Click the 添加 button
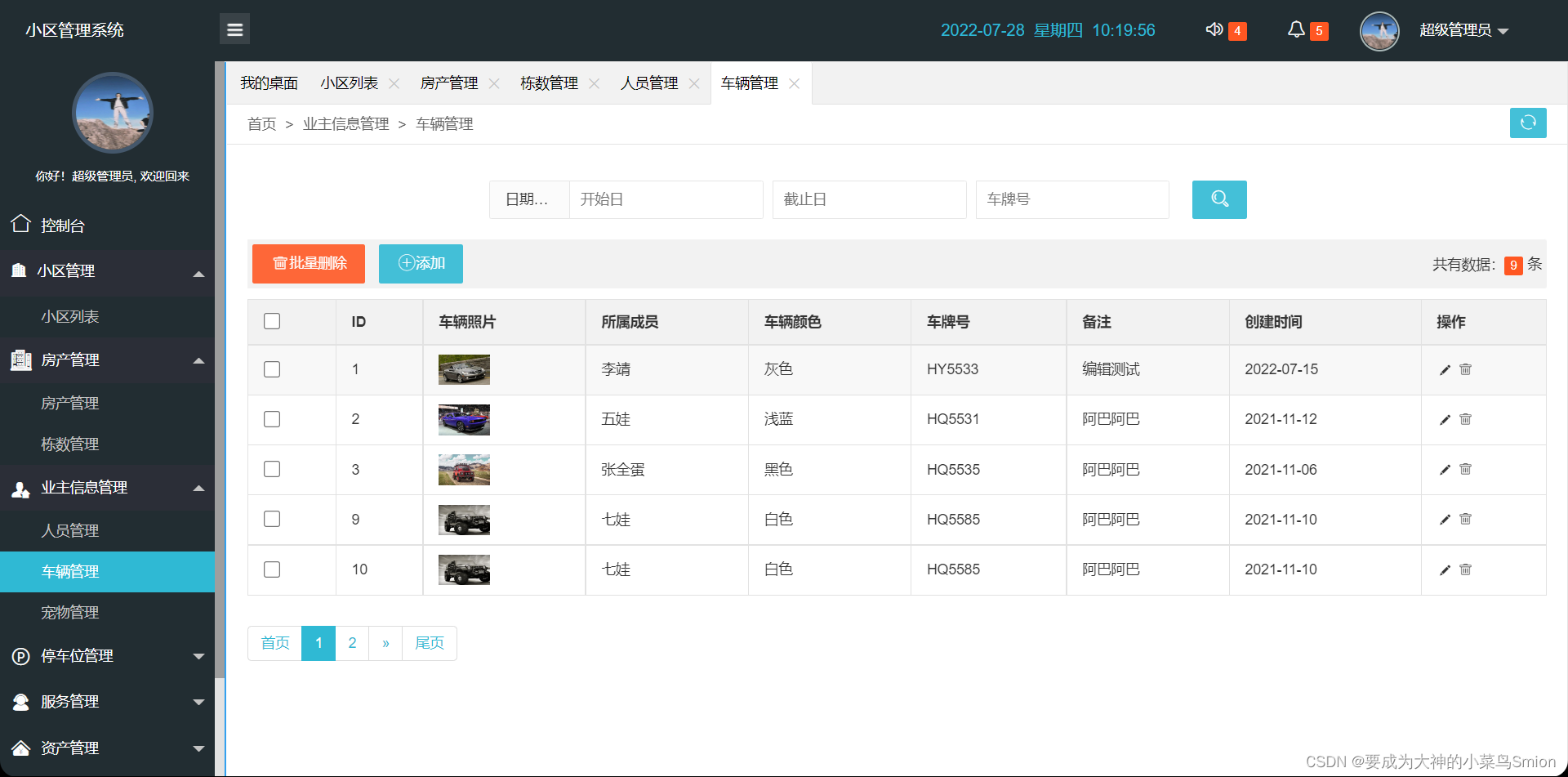The width and height of the screenshot is (1568, 777). [421, 264]
